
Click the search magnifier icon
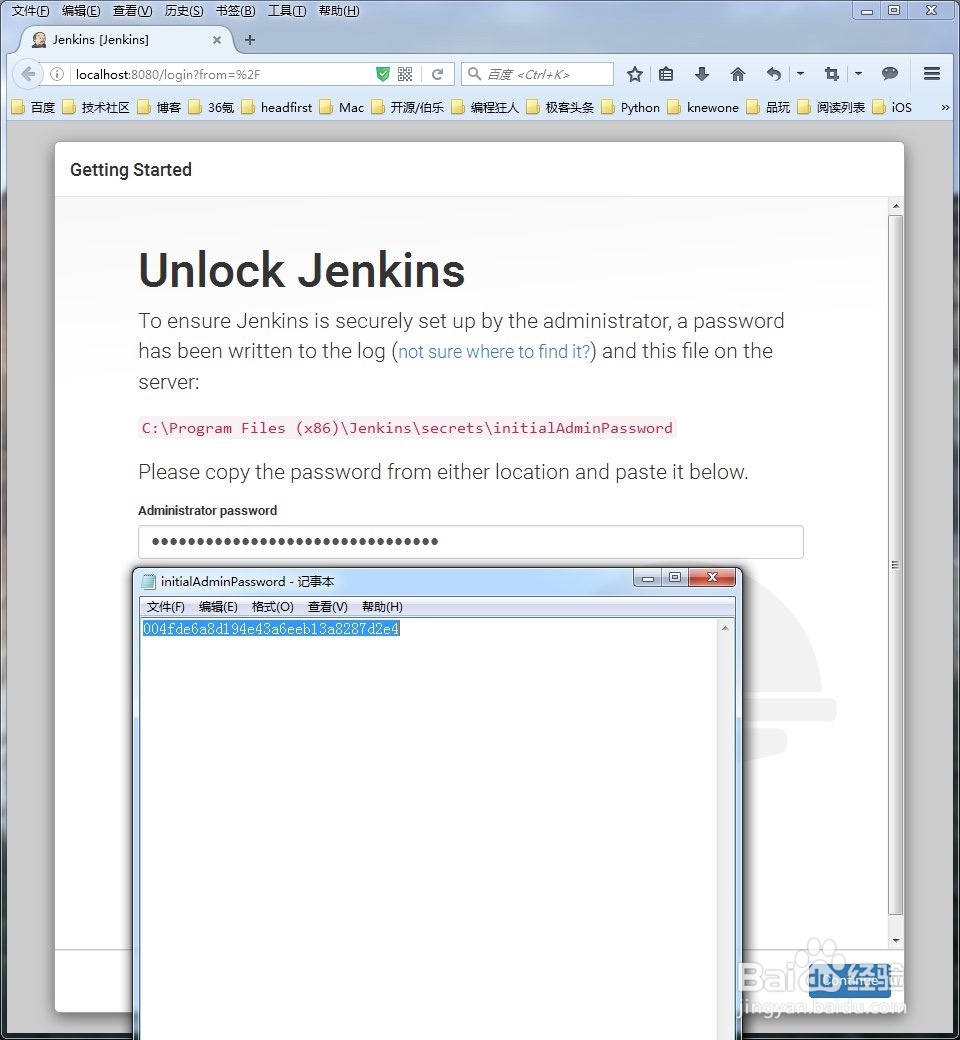[474, 74]
